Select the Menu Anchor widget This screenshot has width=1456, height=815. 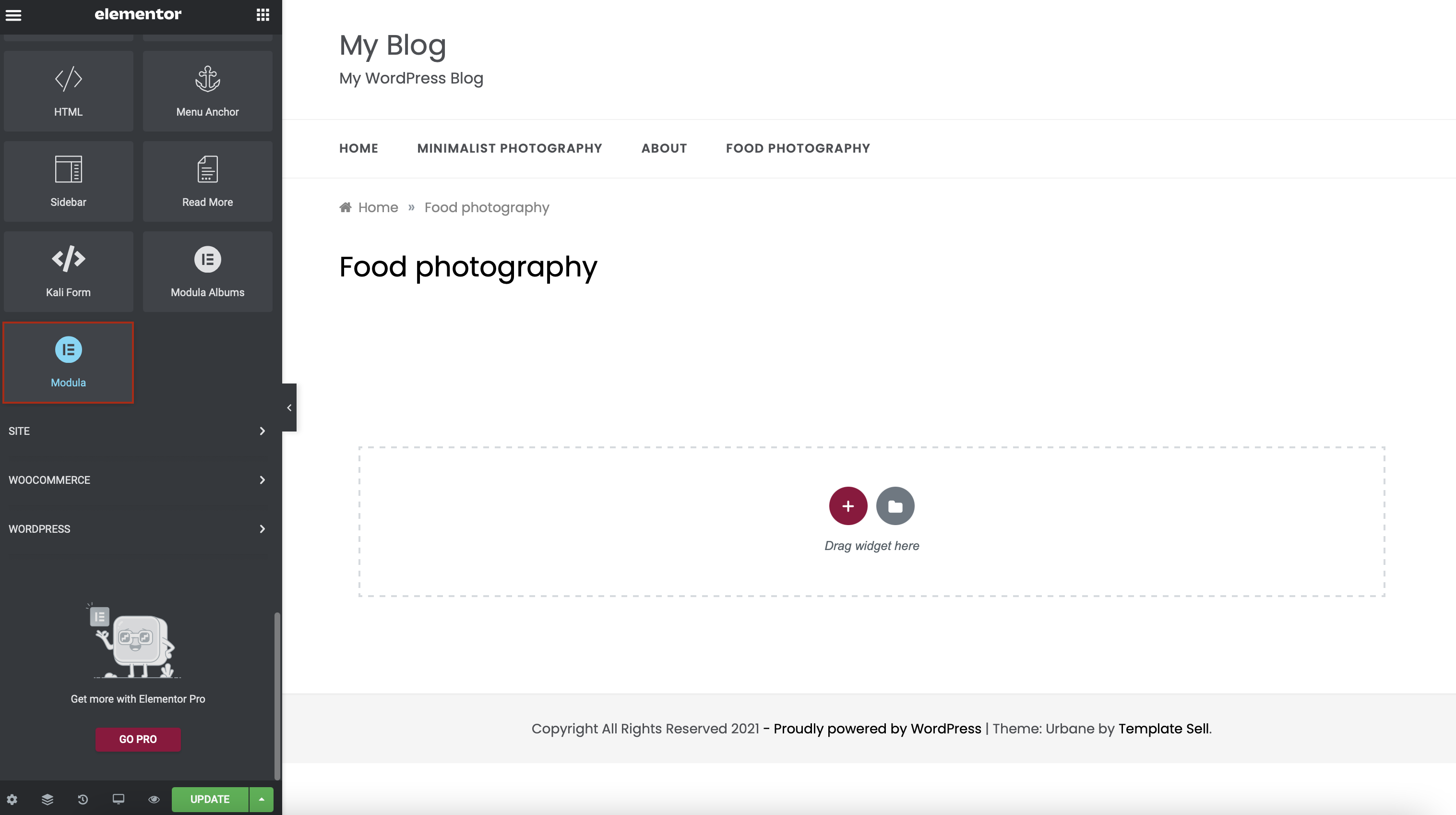(x=207, y=91)
